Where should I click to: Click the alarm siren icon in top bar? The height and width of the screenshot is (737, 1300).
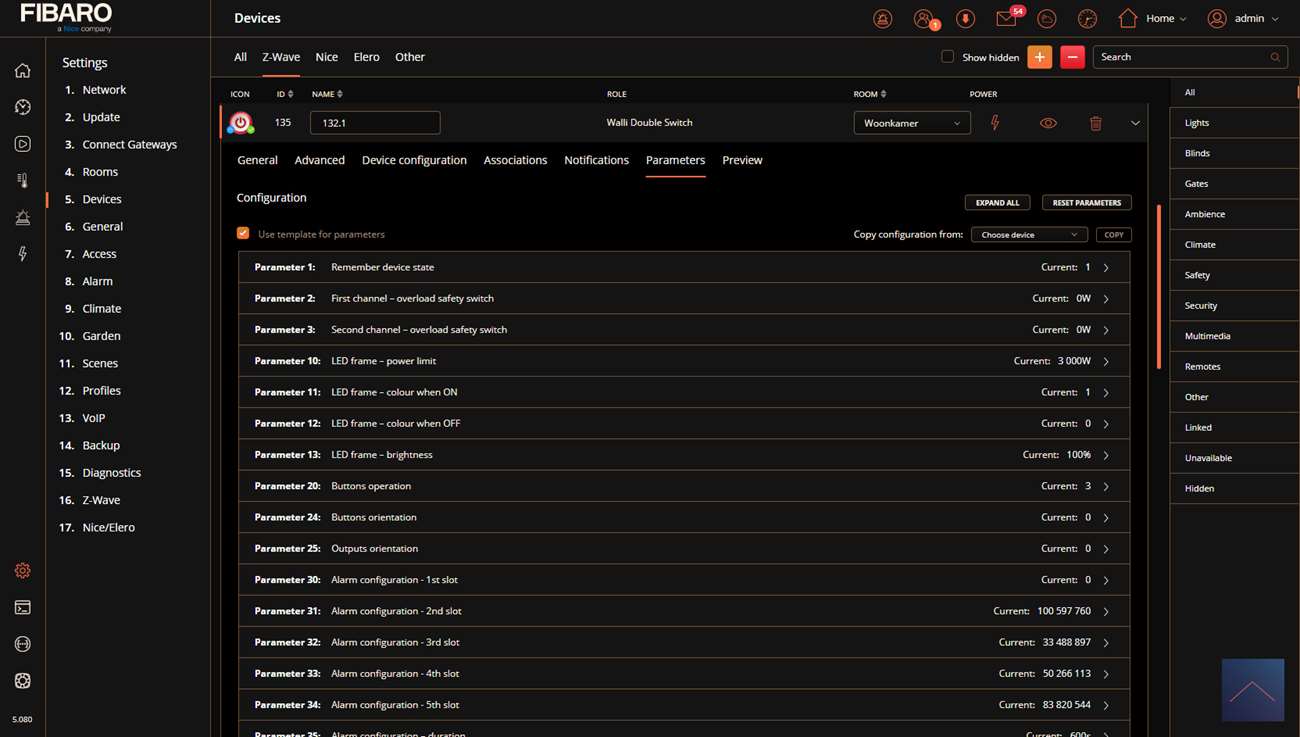[882, 19]
